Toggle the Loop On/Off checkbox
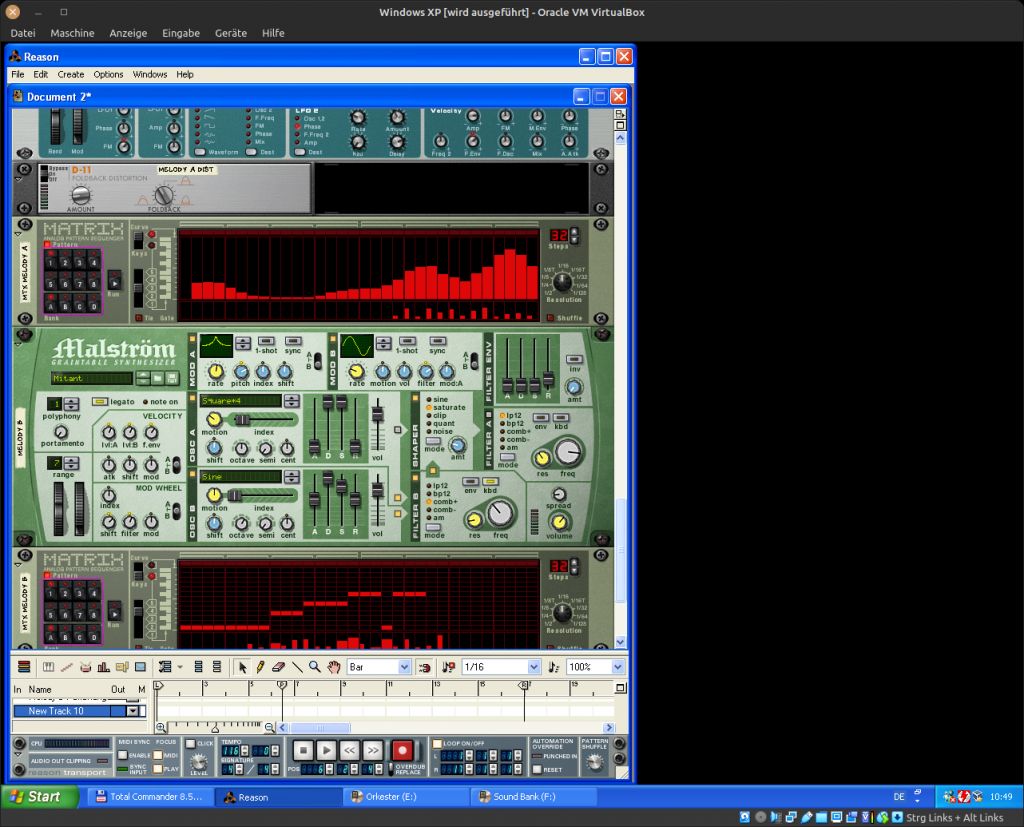The width and height of the screenshot is (1024, 827). tap(437, 743)
